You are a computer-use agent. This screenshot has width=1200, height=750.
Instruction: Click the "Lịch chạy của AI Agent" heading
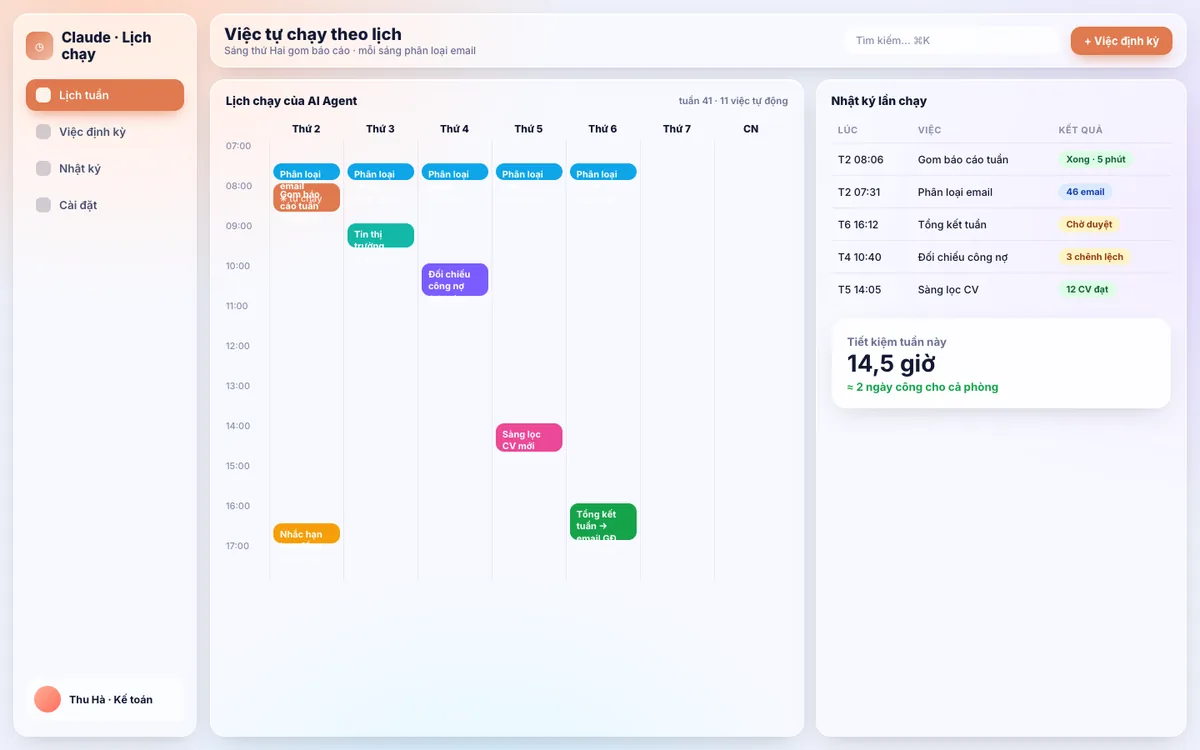291,101
